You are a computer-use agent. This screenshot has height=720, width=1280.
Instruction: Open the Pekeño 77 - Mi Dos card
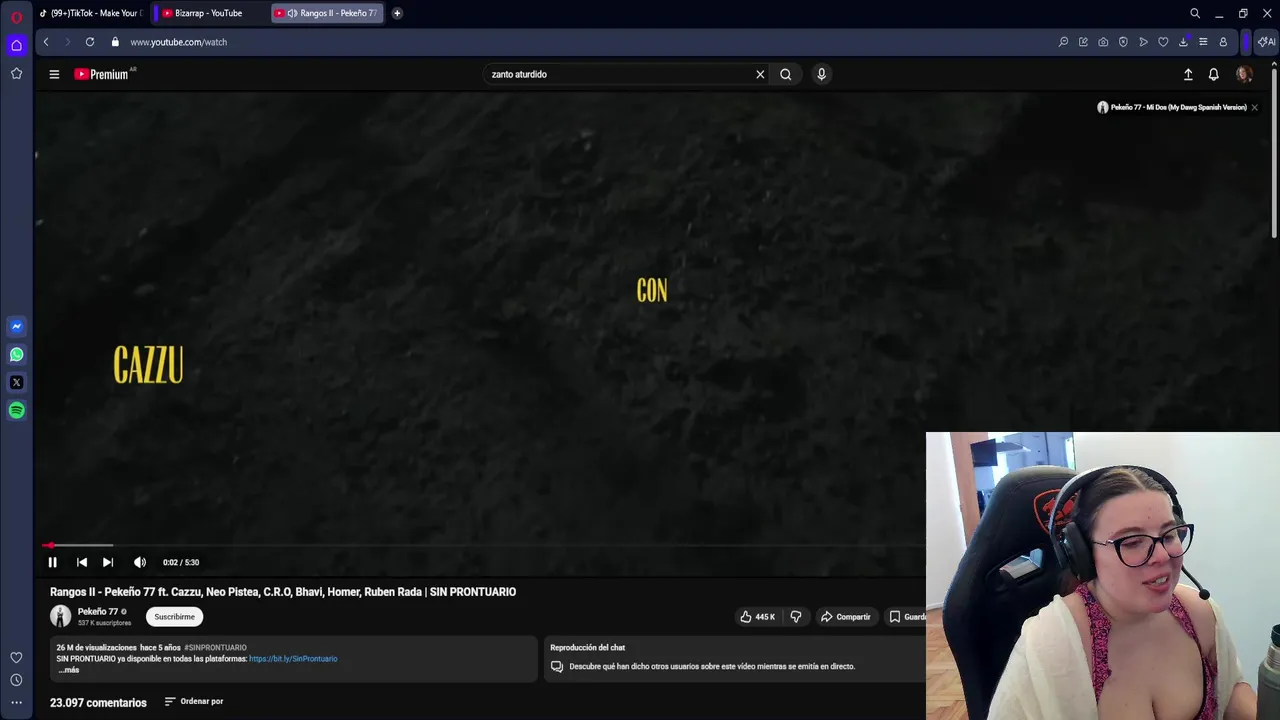(x=1171, y=107)
